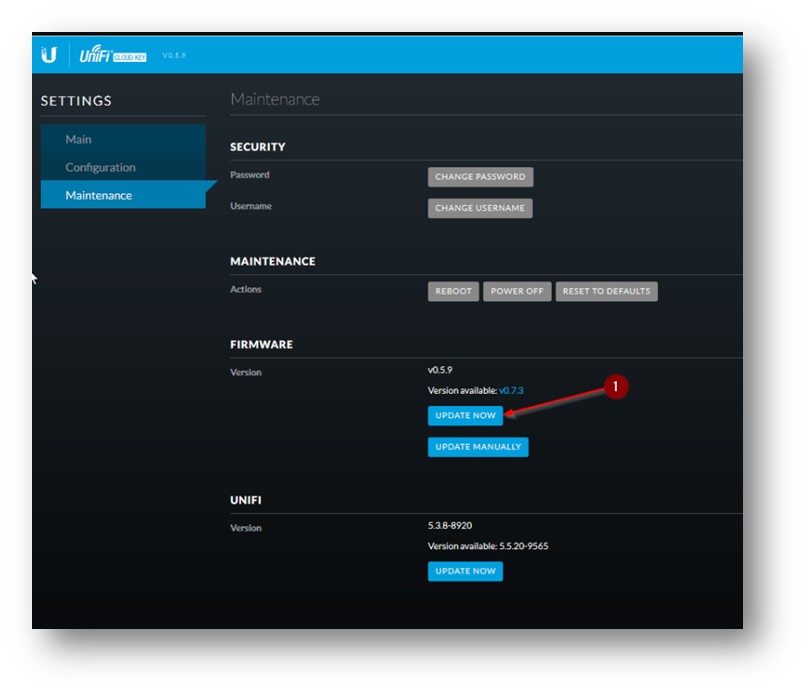Open the Configuration settings tab
The image size is (808, 694).
tap(123, 167)
